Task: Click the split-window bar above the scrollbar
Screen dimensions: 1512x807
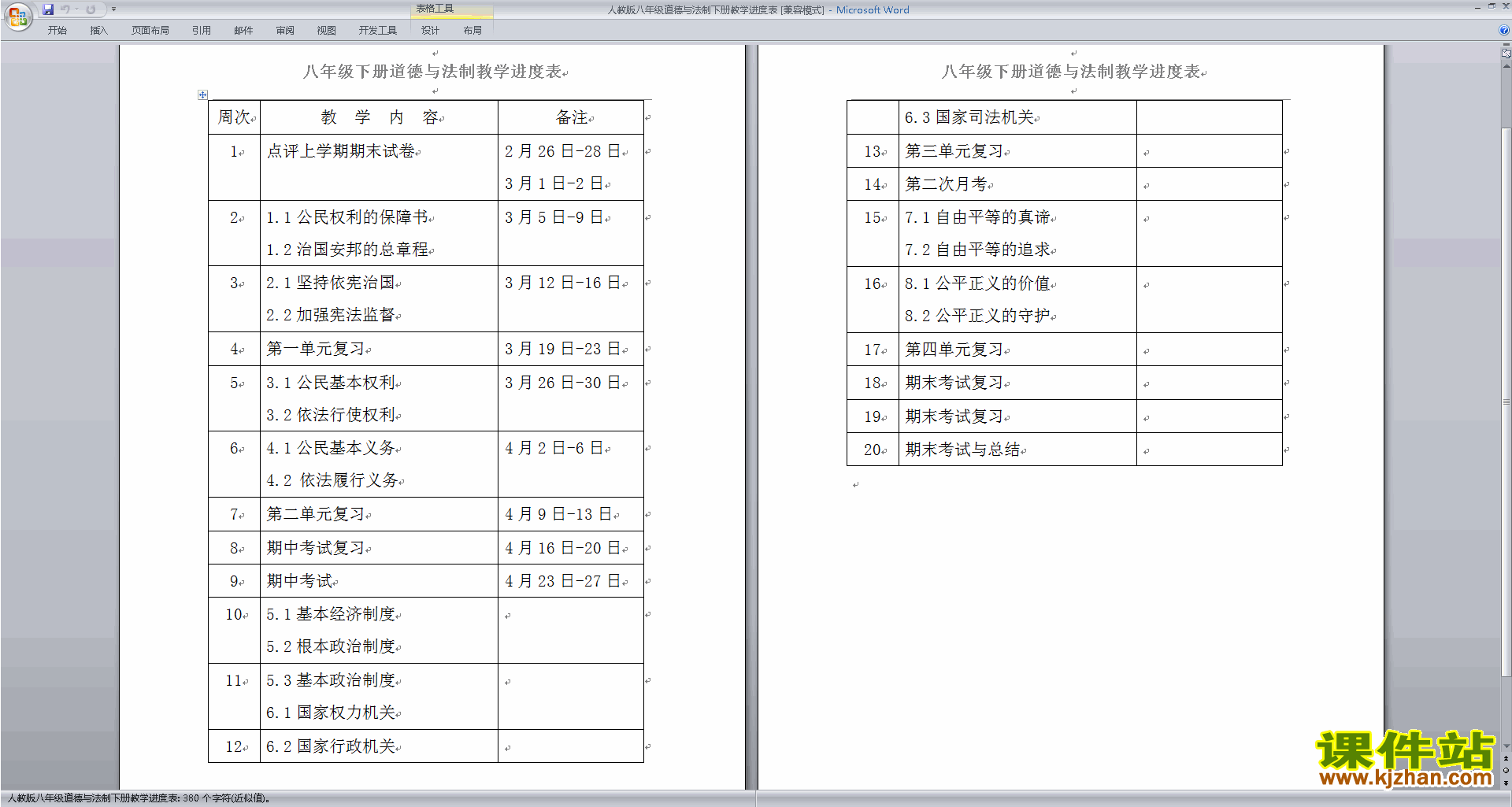Action: (1506, 46)
